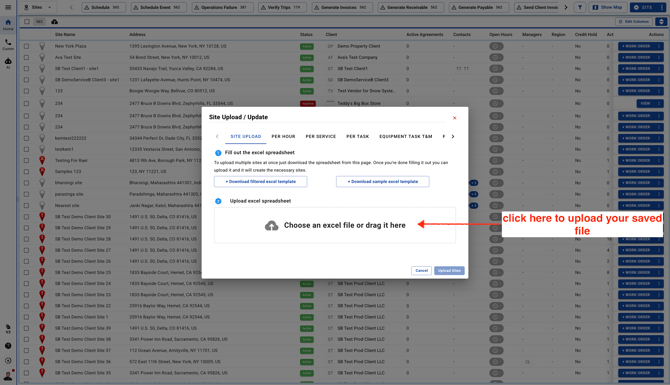Select the SITE UPLOAD tab
Image resolution: width=670 pixels, height=385 pixels.
click(x=246, y=136)
